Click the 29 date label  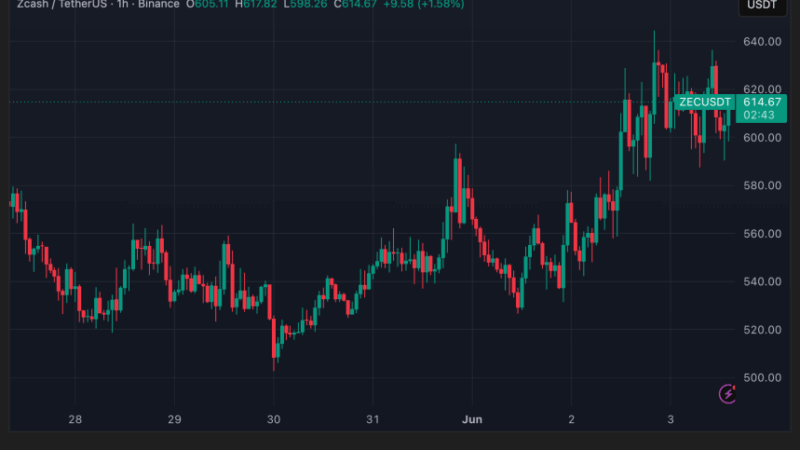[x=174, y=419]
